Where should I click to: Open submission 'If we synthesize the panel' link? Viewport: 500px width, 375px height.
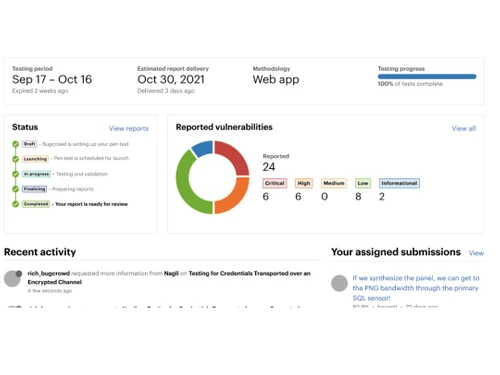[x=416, y=288]
